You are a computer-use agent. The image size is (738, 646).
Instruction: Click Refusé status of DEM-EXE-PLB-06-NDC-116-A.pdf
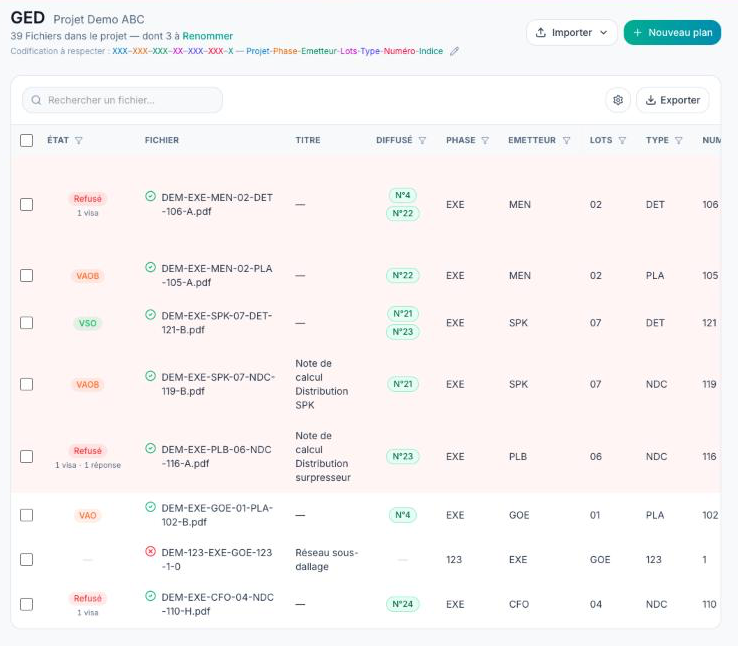tap(88, 451)
